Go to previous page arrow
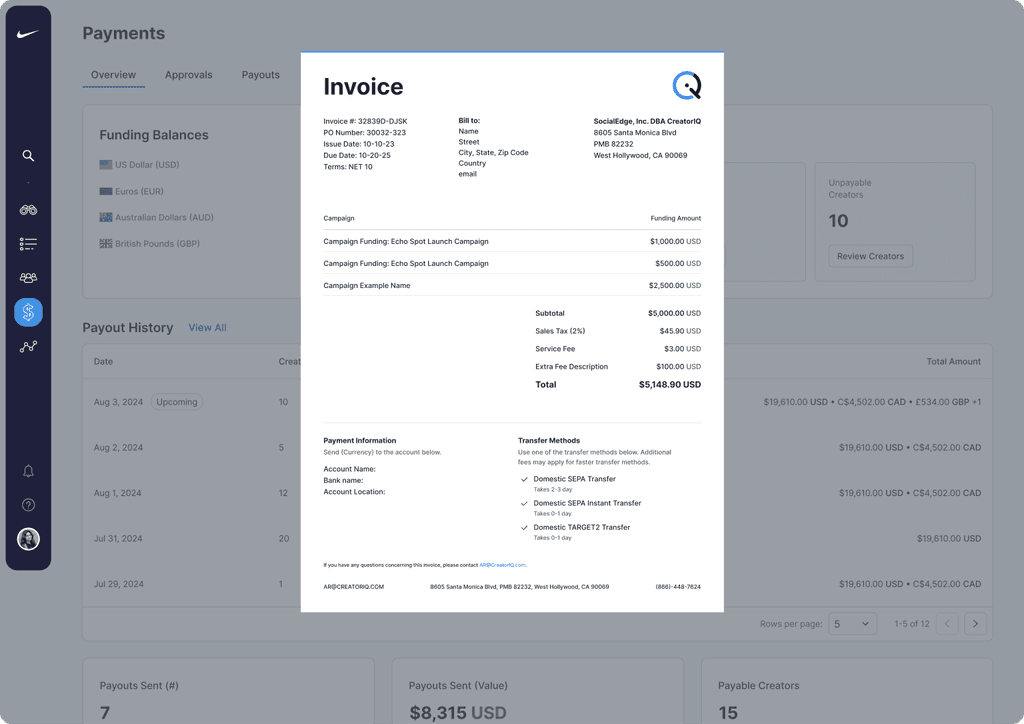Screen dimensions: 1024x724 (947, 623)
